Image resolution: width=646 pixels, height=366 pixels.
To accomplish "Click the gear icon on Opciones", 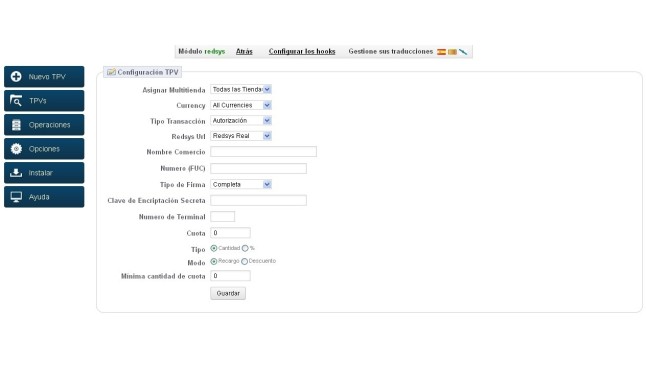I will [x=16, y=149].
